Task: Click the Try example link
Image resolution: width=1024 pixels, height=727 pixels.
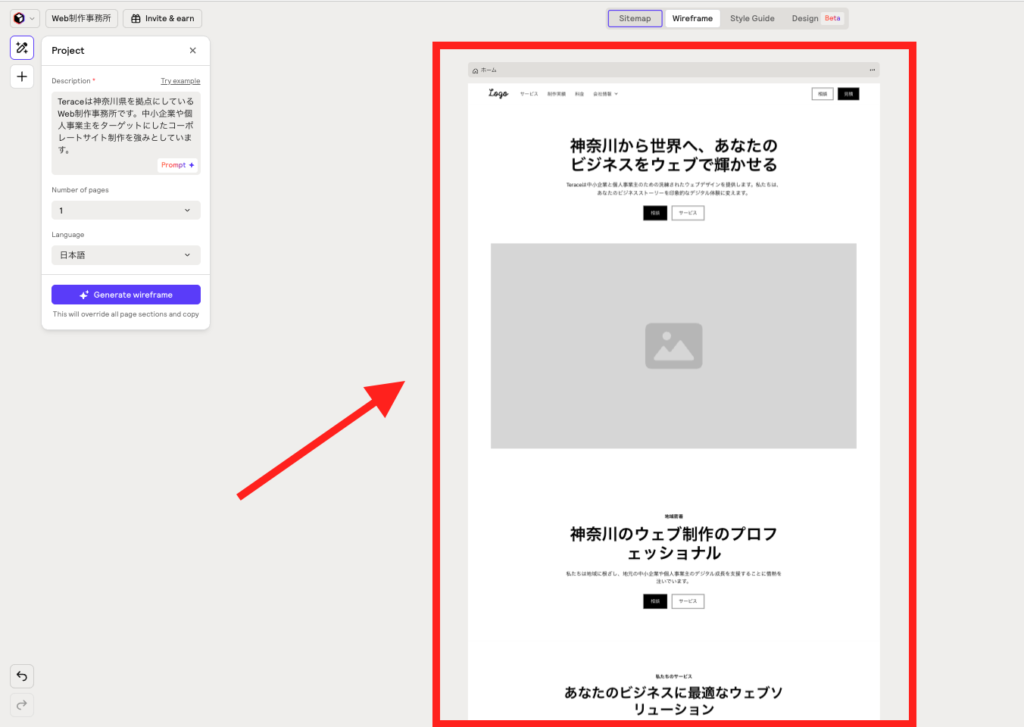Action: [x=180, y=81]
